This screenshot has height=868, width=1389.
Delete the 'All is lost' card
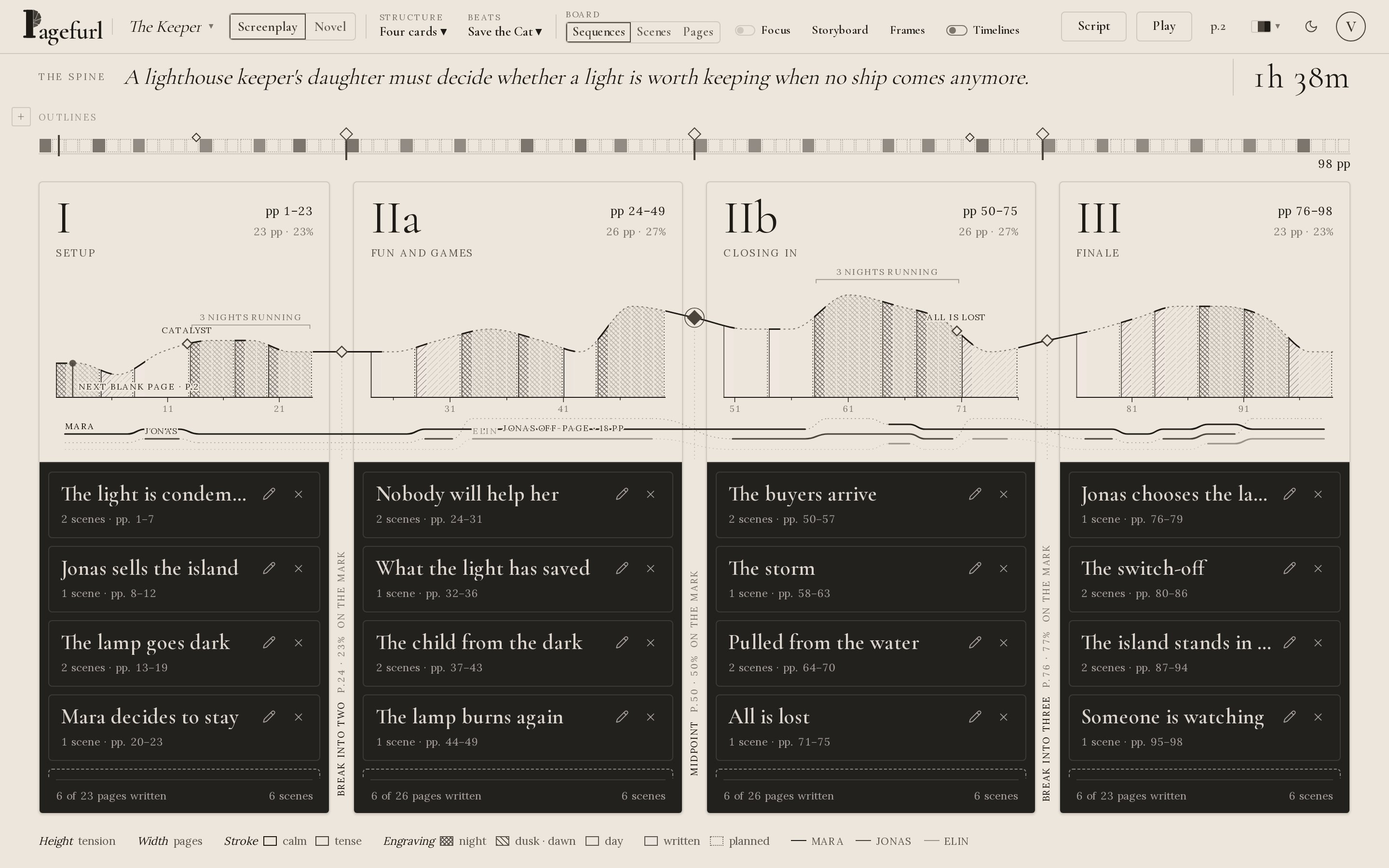tap(1004, 717)
